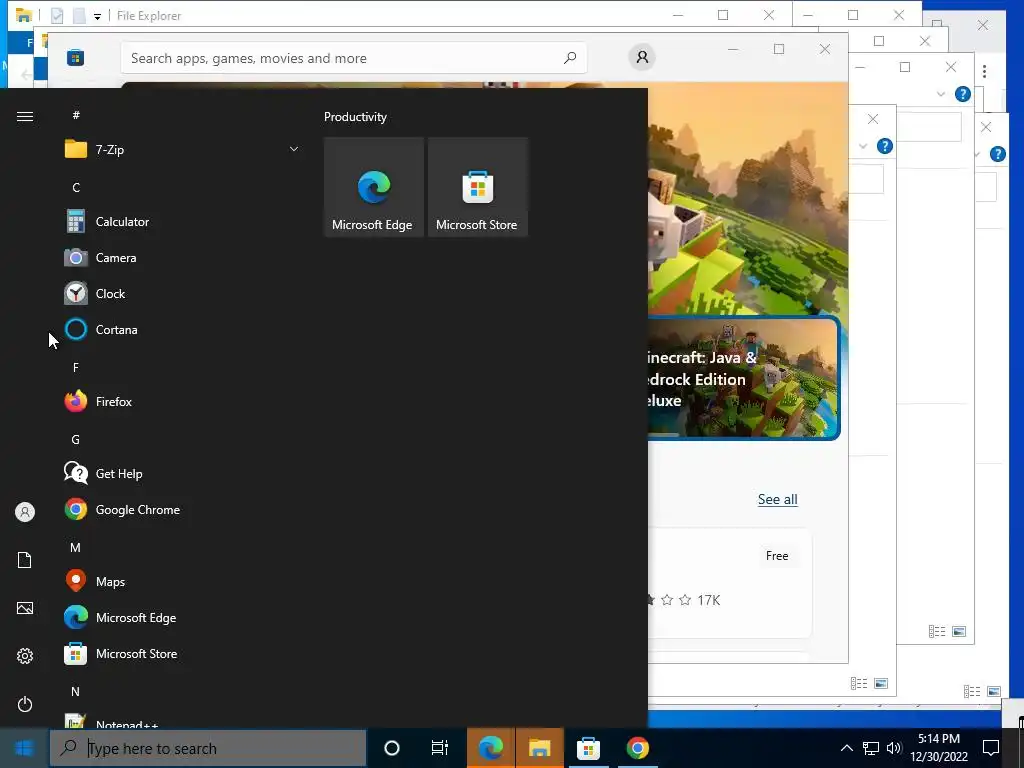This screenshot has height=768, width=1024.
Task: Jump to letter G section header
Action: (x=76, y=440)
